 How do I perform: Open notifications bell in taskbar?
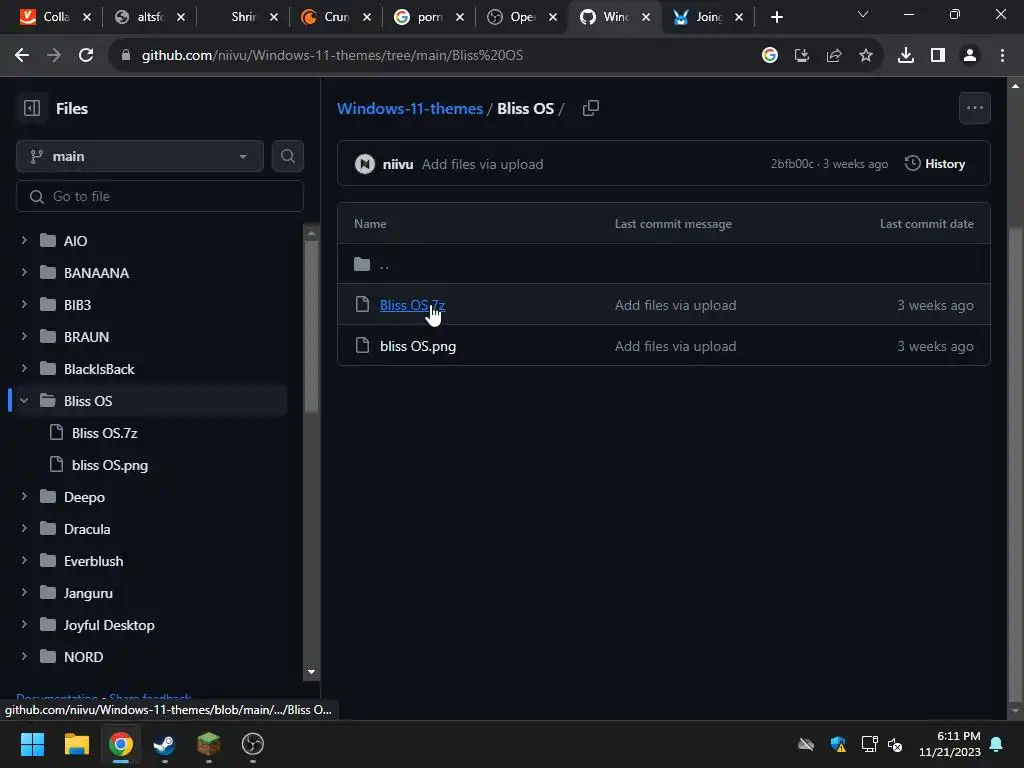click(x=997, y=744)
